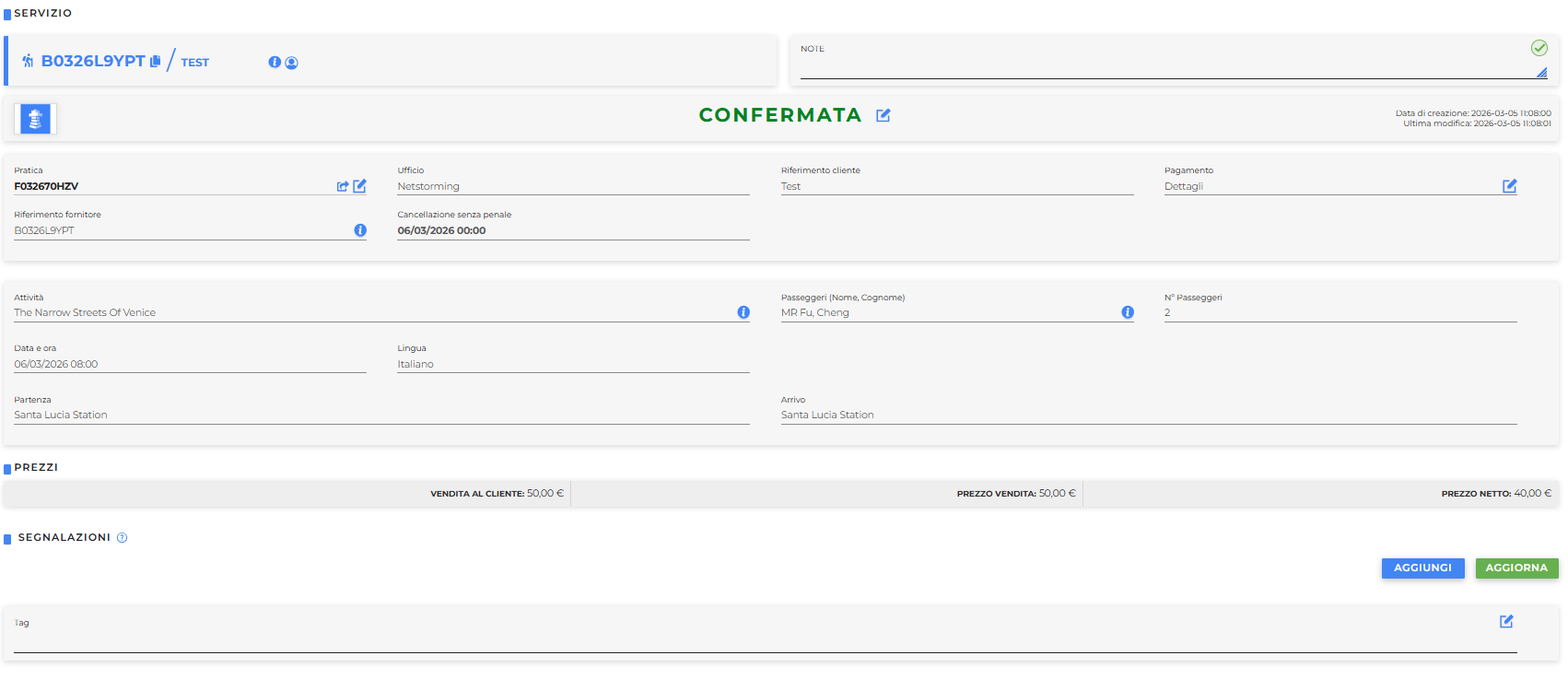
Task: Open the user profile icon in service header
Action: tap(292, 63)
